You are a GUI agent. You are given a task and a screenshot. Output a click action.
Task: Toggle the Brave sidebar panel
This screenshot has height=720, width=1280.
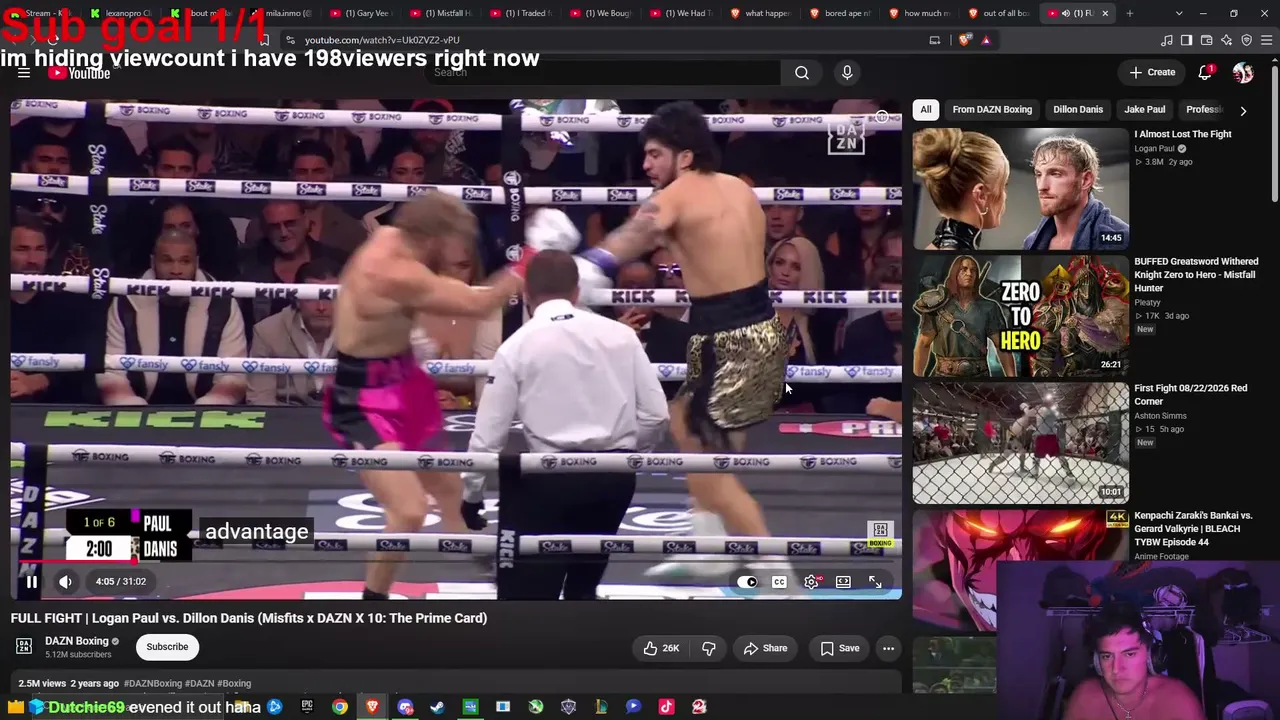click(1186, 40)
